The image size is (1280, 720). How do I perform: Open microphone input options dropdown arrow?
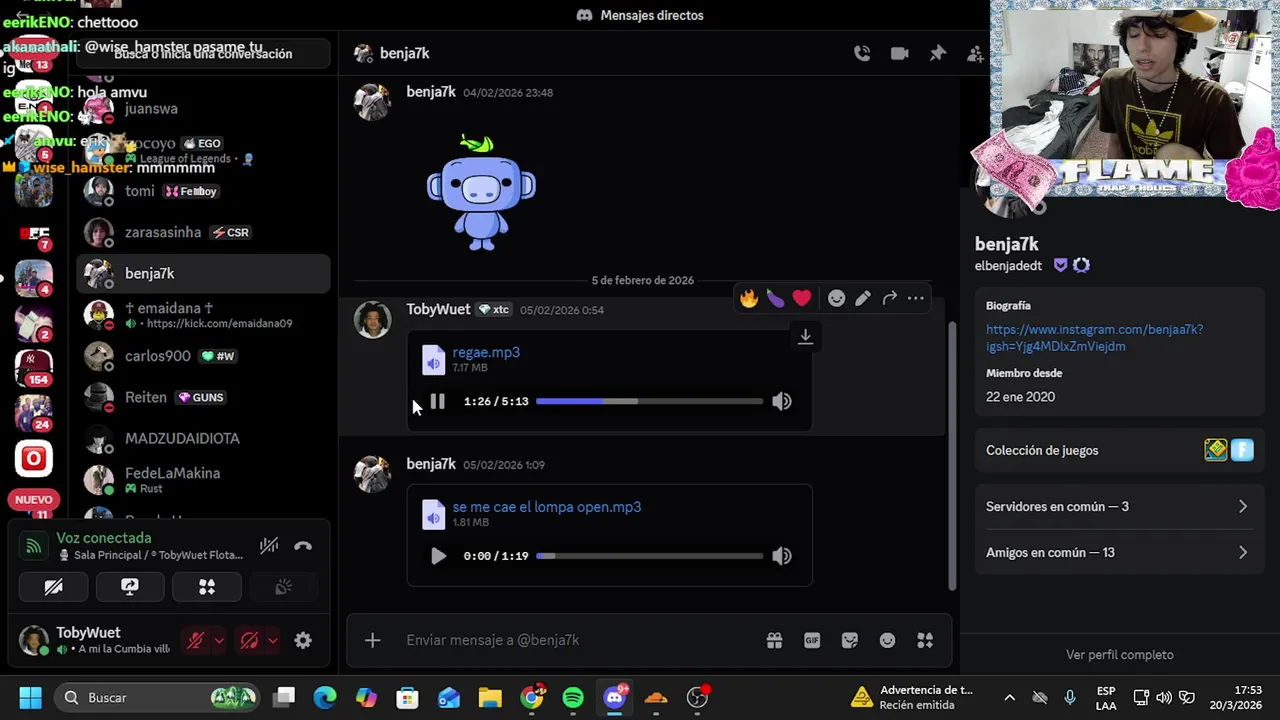pyautogui.click(x=219, y=640)
